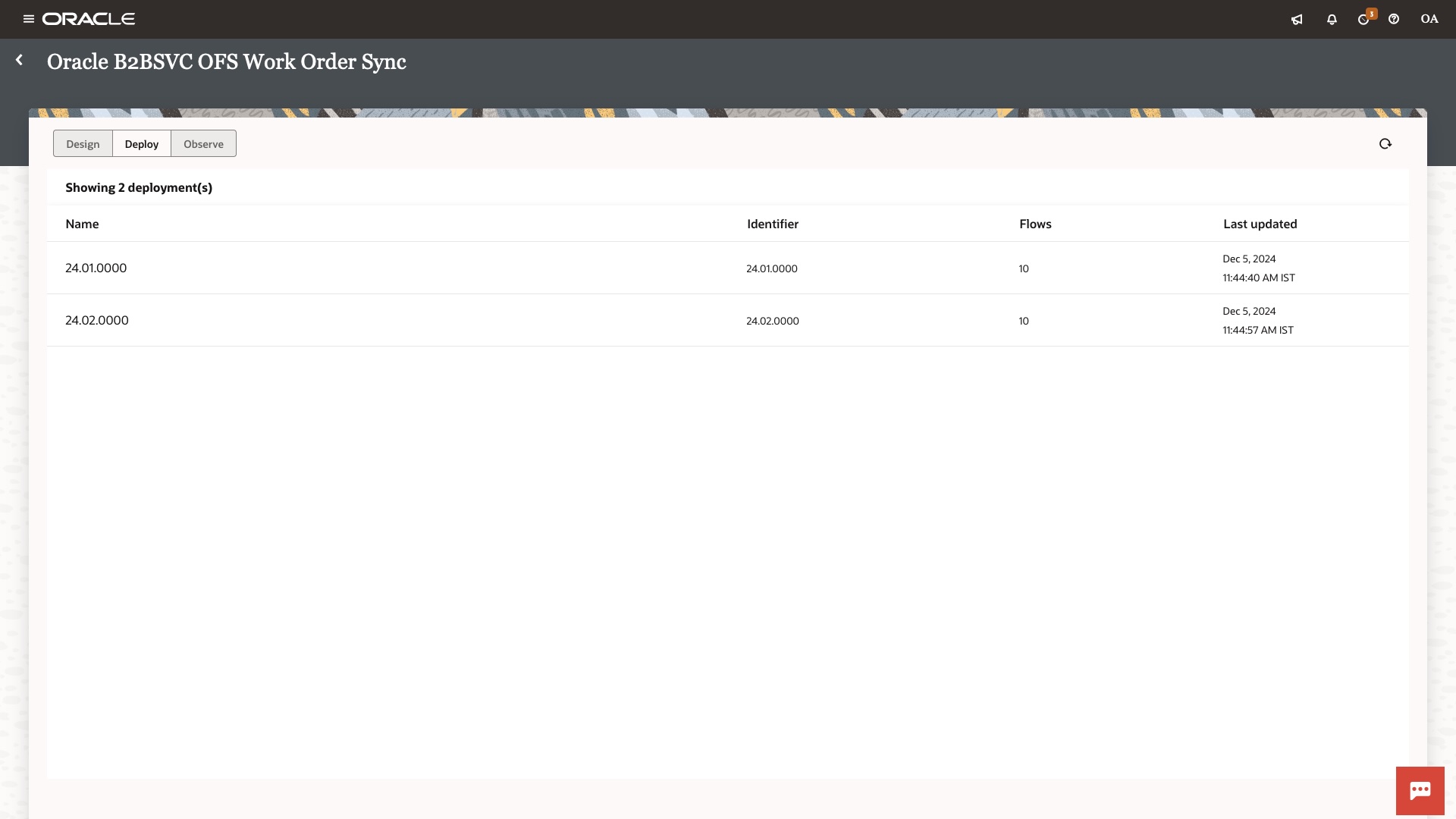The image size is (1456, 819).
Task: Open the OA user avatar menu
Action: click(x=1429, y=19)
